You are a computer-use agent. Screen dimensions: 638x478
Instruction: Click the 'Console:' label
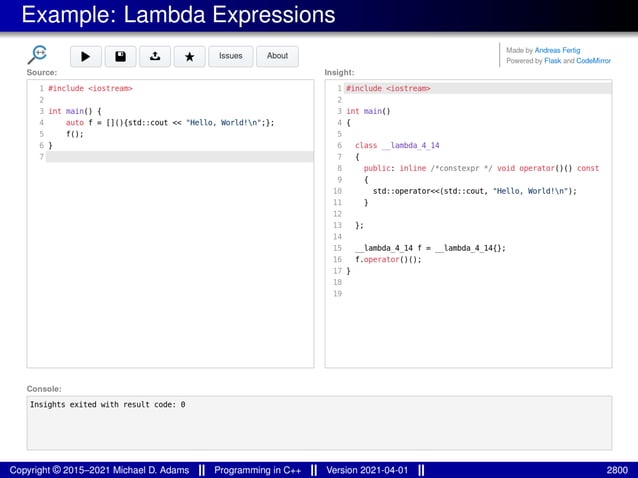(44, 389)
